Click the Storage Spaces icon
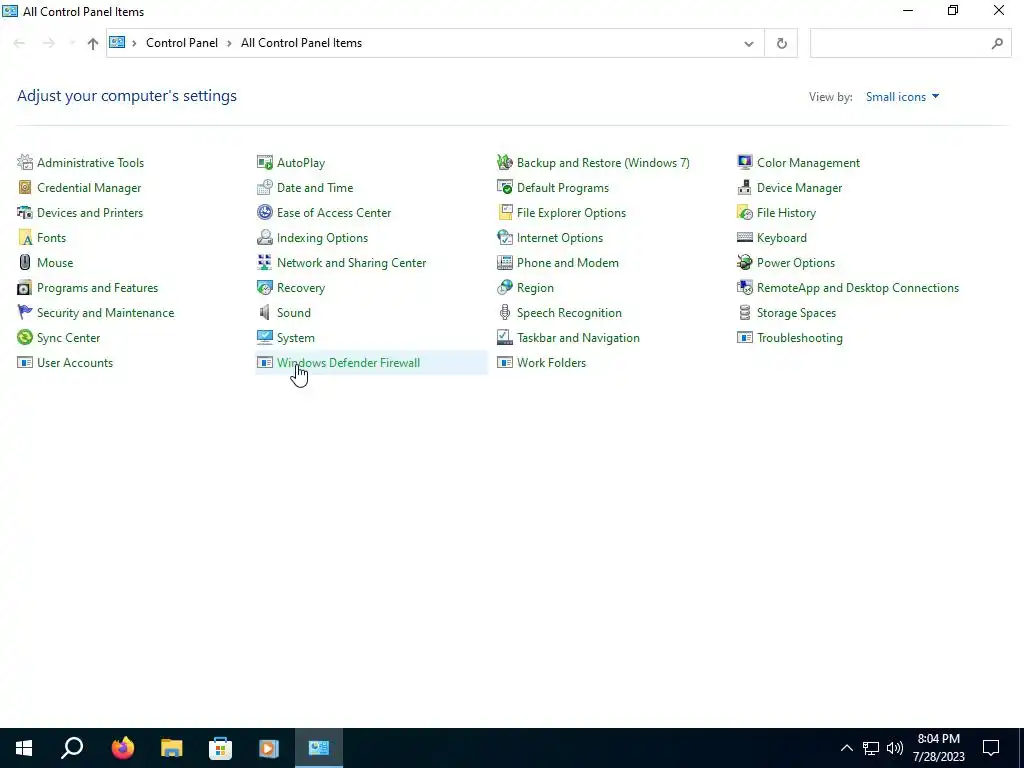1024x768 pixels. click(744, 313)
